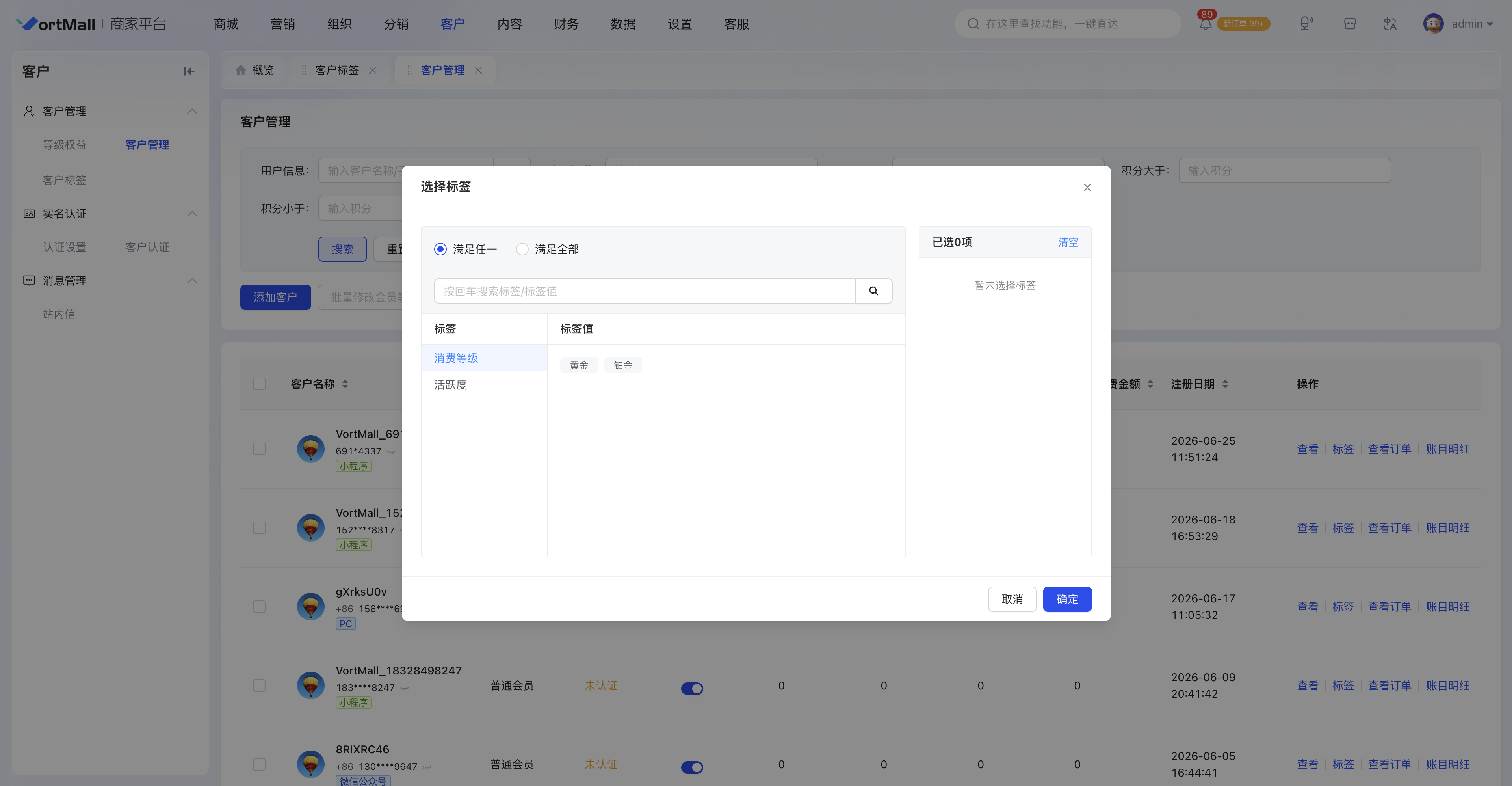The height and width of the screenshot is (786, 1512).
Task: Open the admin account dropdown
Action: [1472, 24]
